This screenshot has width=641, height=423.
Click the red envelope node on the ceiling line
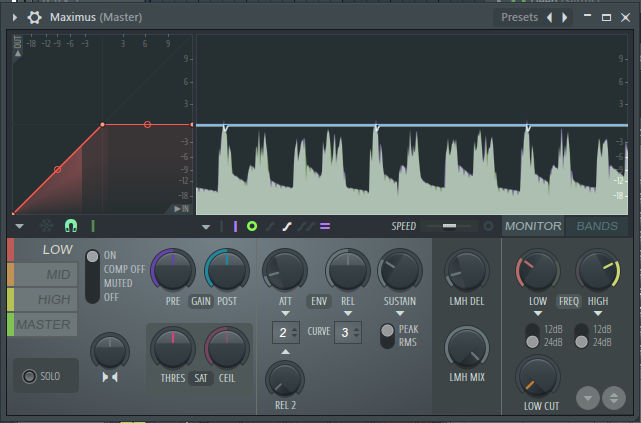[147, 124]
